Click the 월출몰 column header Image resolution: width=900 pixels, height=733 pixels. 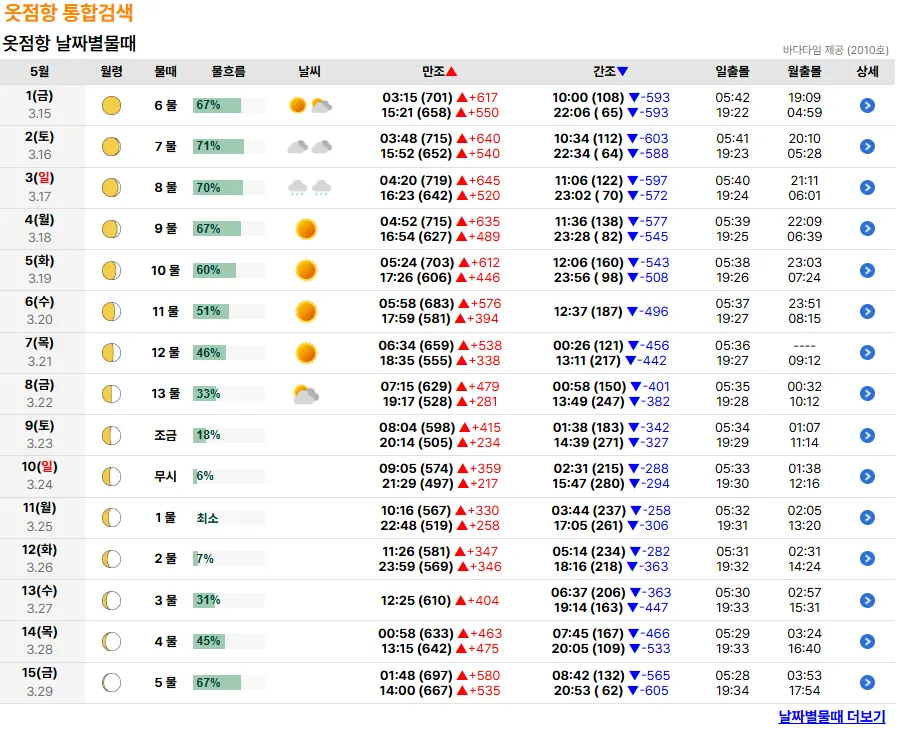point(804,71)
